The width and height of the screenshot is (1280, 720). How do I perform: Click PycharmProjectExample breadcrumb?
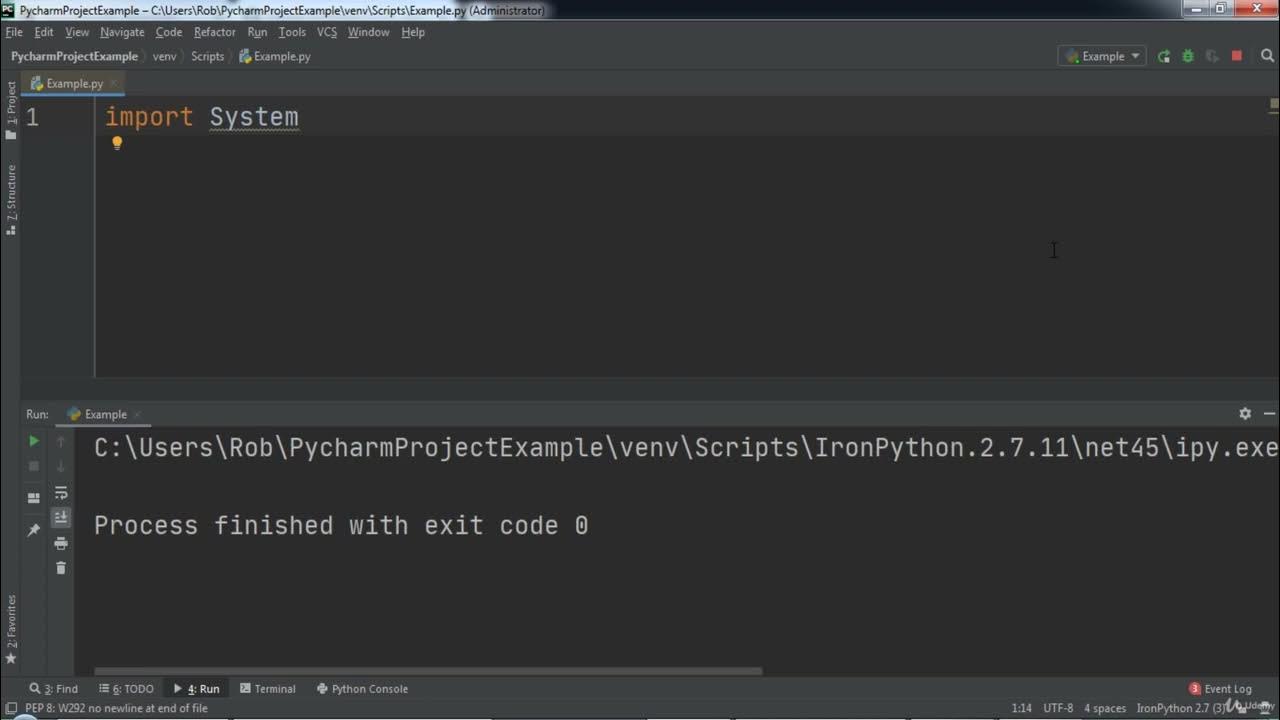tap(74, 57)
